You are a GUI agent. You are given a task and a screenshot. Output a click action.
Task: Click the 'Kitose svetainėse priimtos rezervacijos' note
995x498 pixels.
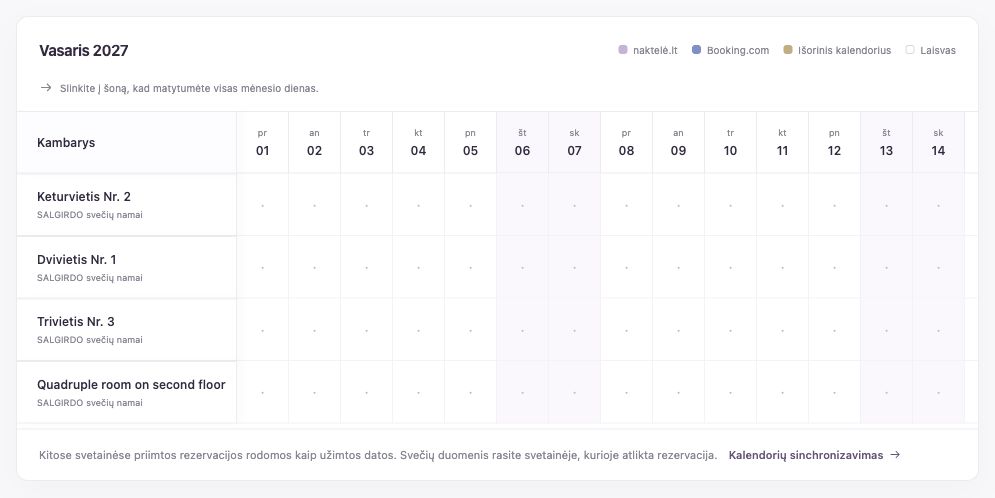378,455
